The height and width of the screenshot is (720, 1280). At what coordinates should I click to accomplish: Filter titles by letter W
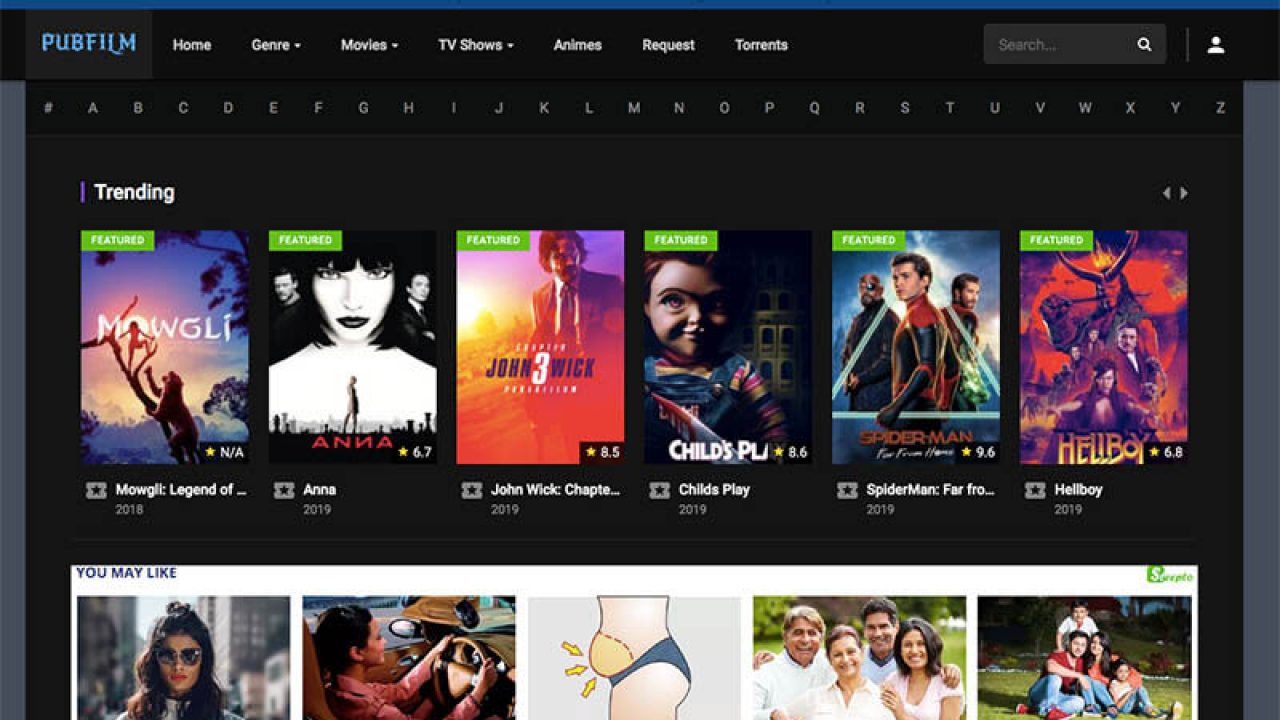tap(1085, 108)
